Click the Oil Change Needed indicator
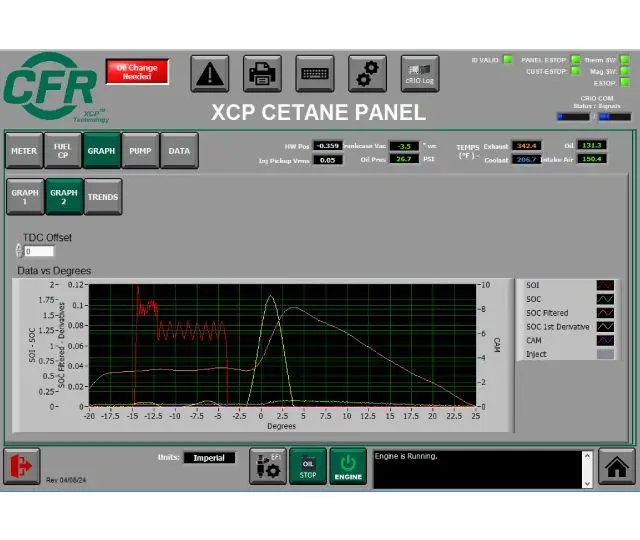 pyautogui.click(x=137, y=72)
